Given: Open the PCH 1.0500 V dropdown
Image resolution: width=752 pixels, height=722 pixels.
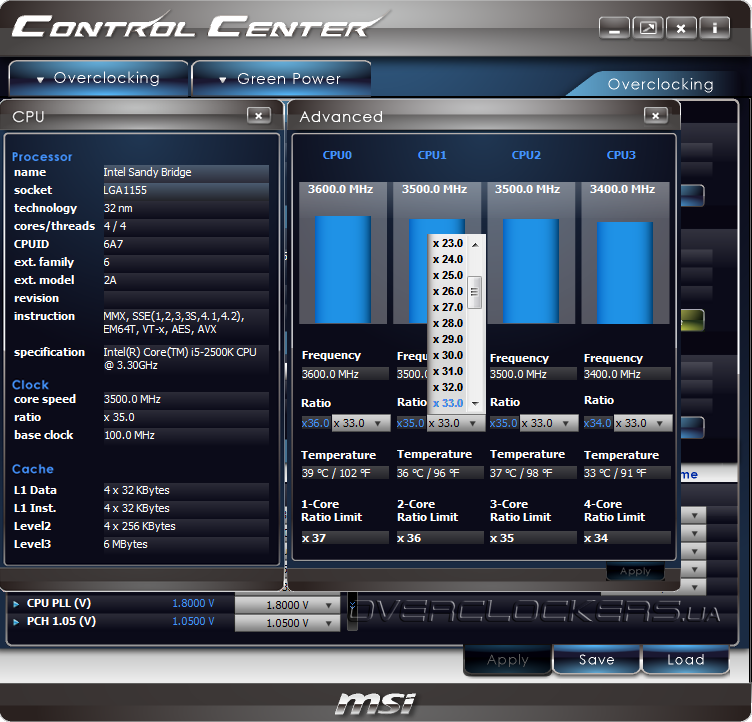Looking at the screenshot, I should tap(287, 623).
